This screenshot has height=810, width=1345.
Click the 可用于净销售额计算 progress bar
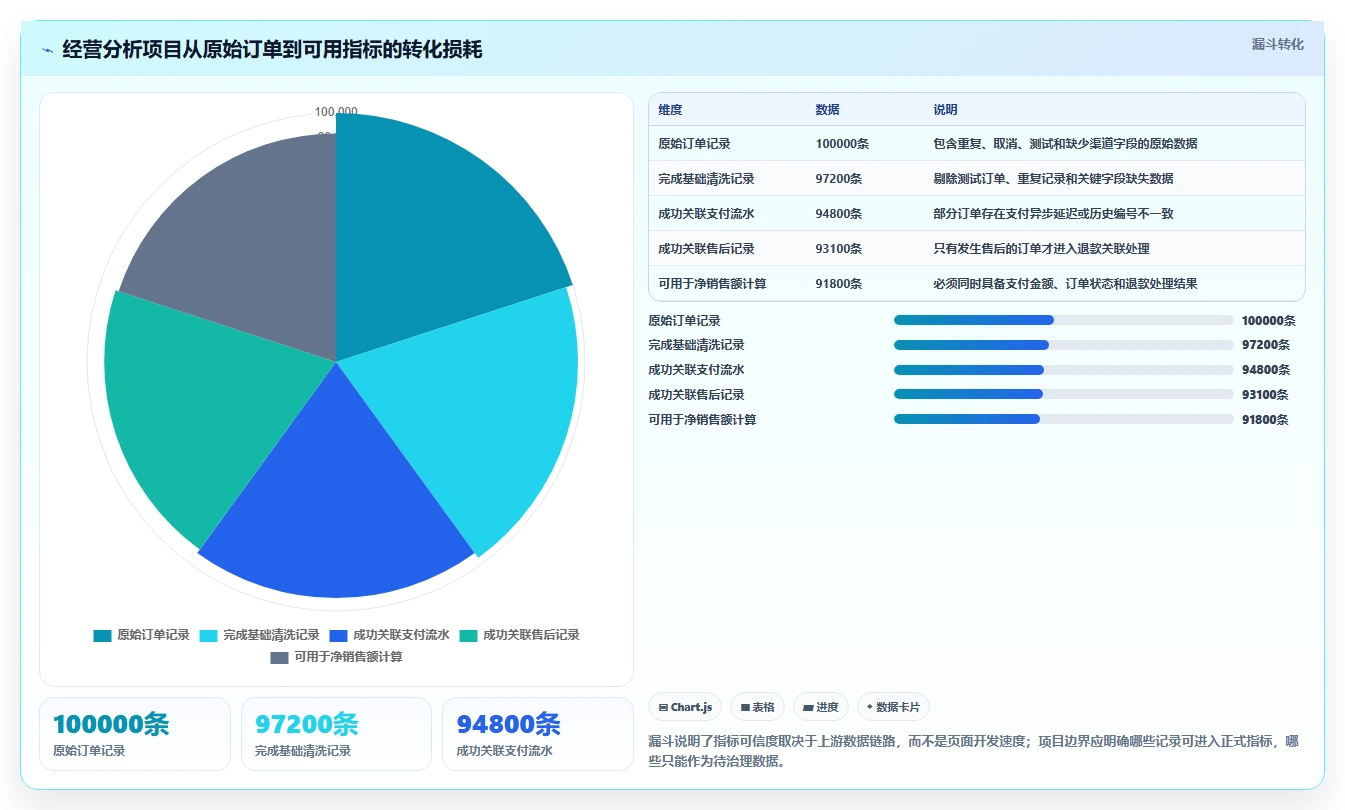point(1063,419)
